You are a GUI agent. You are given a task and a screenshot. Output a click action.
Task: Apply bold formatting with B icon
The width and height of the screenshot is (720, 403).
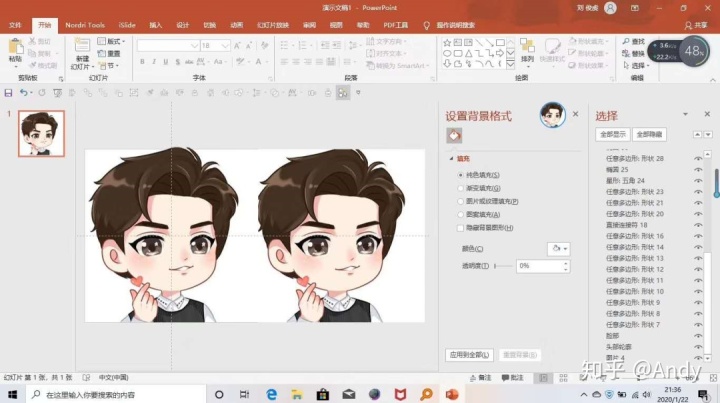(142, 62)
